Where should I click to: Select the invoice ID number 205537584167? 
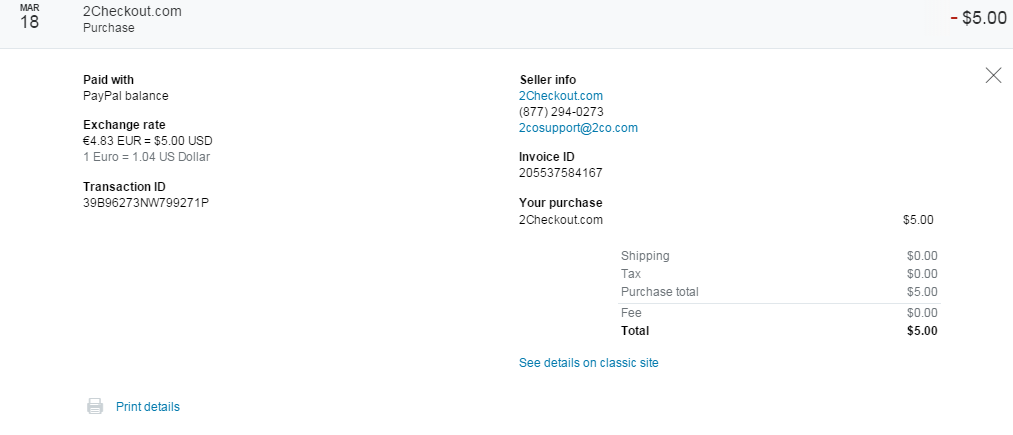[x=561, y=173]
